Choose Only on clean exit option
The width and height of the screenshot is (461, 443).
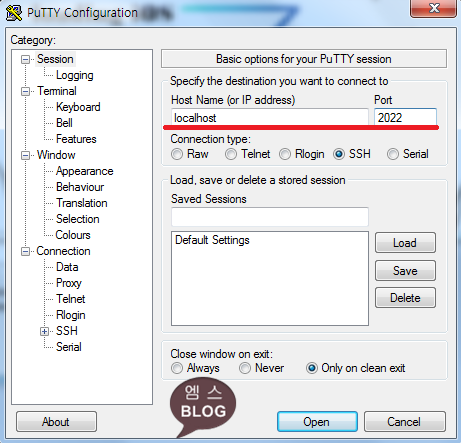pyautogui.click(x=312, y=368)
